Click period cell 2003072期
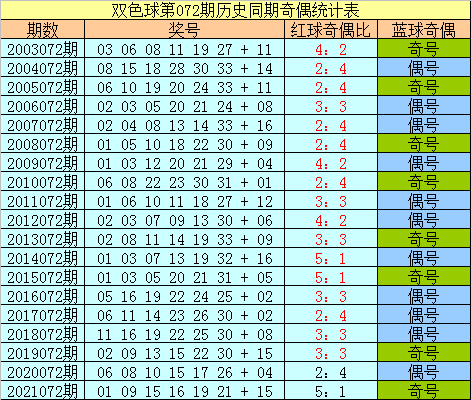The width and height of the screenshot is (471, 400). (x=42, y=49)
